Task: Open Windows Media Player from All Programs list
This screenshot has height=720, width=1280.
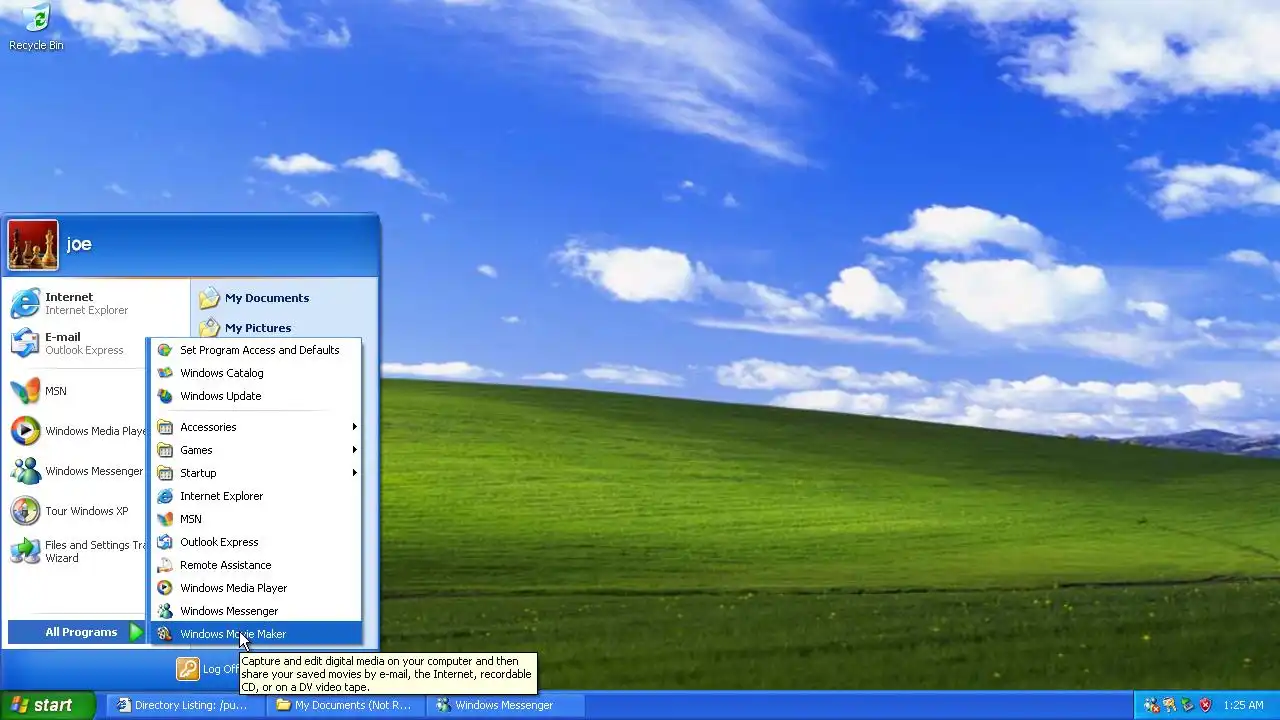Action: pos(256,588)
